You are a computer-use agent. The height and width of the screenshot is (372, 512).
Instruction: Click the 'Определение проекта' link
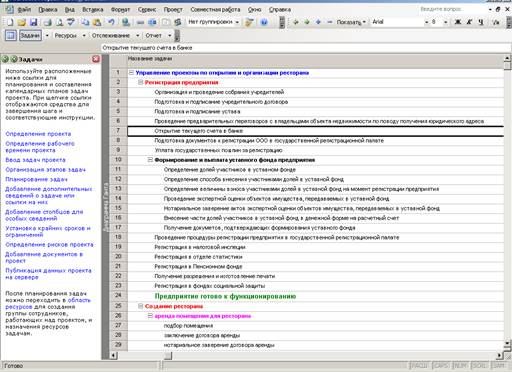38,134
